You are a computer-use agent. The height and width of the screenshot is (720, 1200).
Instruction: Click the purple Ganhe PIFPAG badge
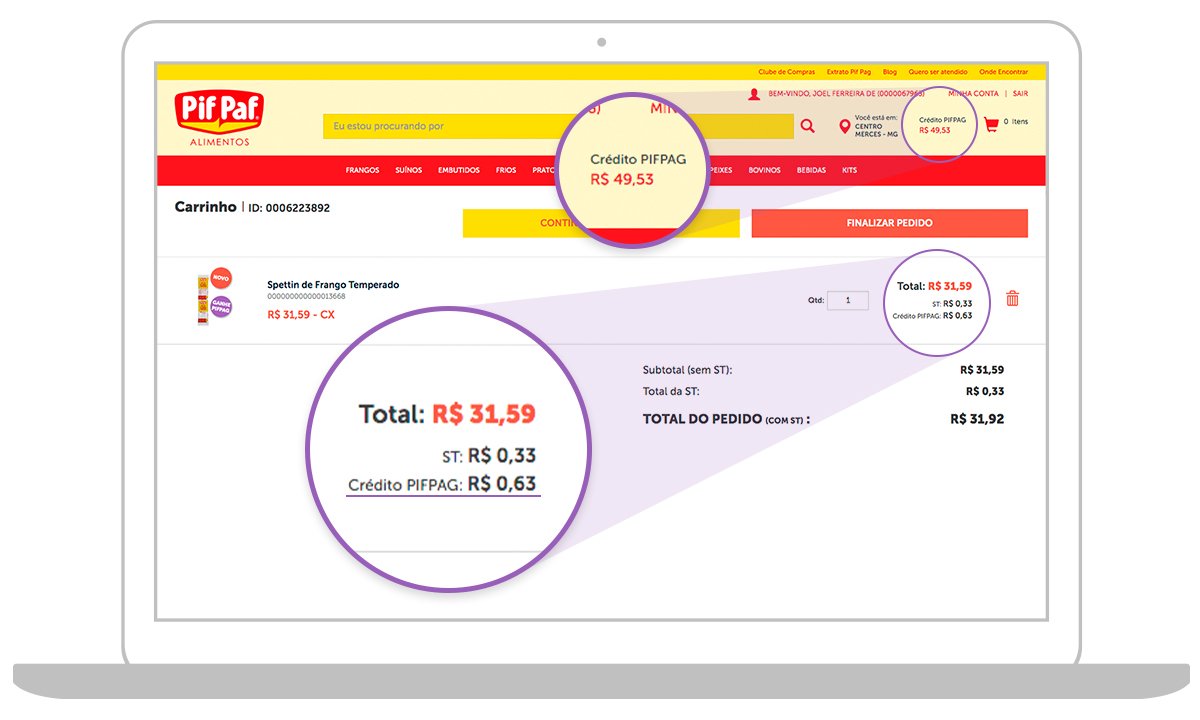click(221, 308)
